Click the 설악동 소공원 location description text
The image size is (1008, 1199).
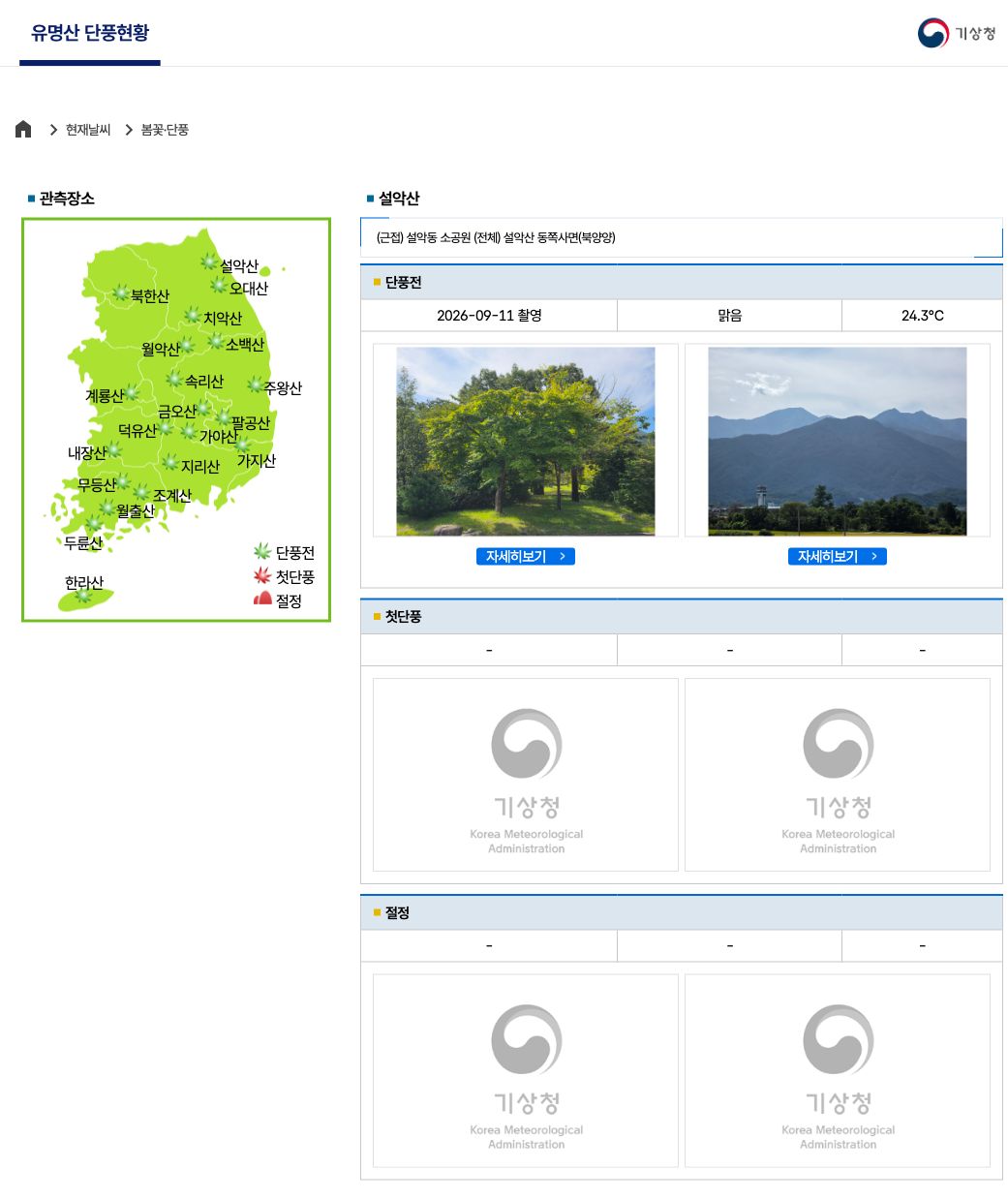496,237
